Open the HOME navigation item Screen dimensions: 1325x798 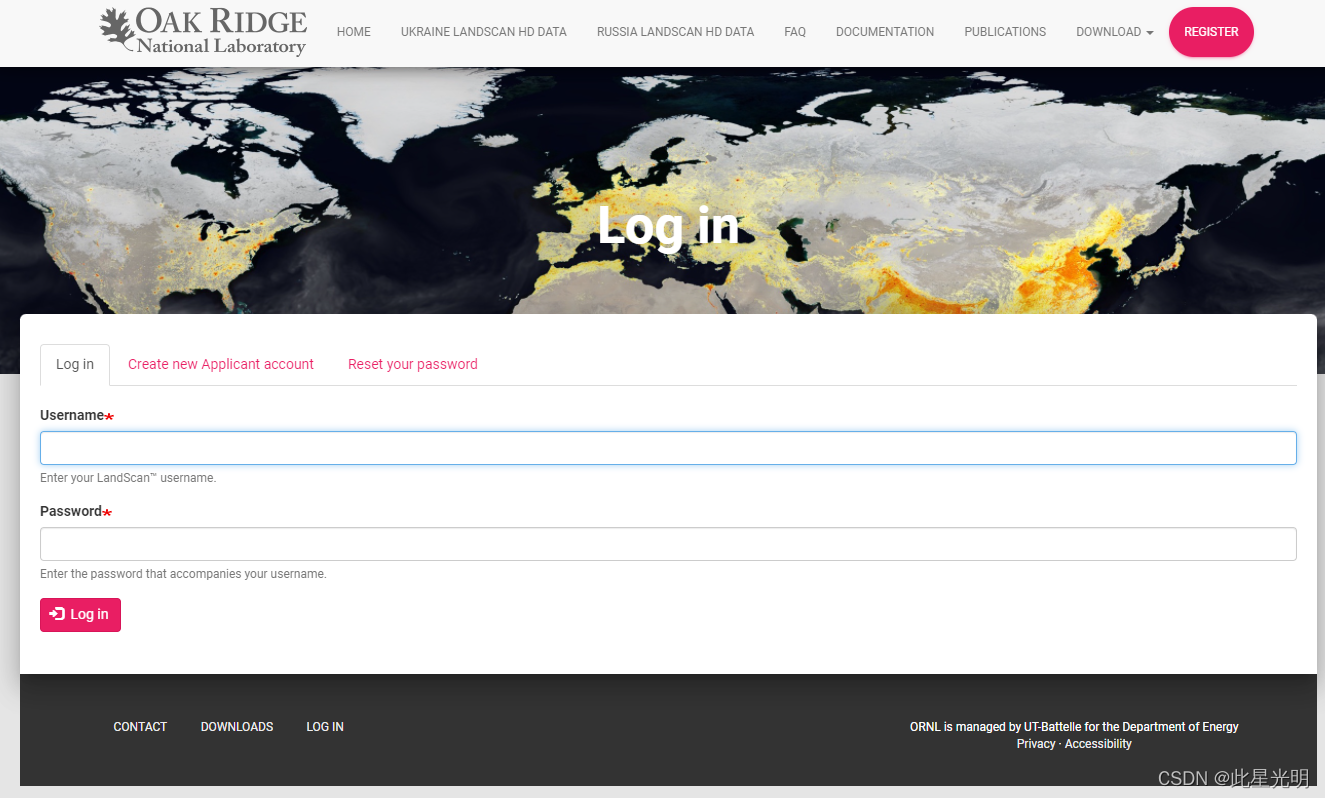pos(354,32)
